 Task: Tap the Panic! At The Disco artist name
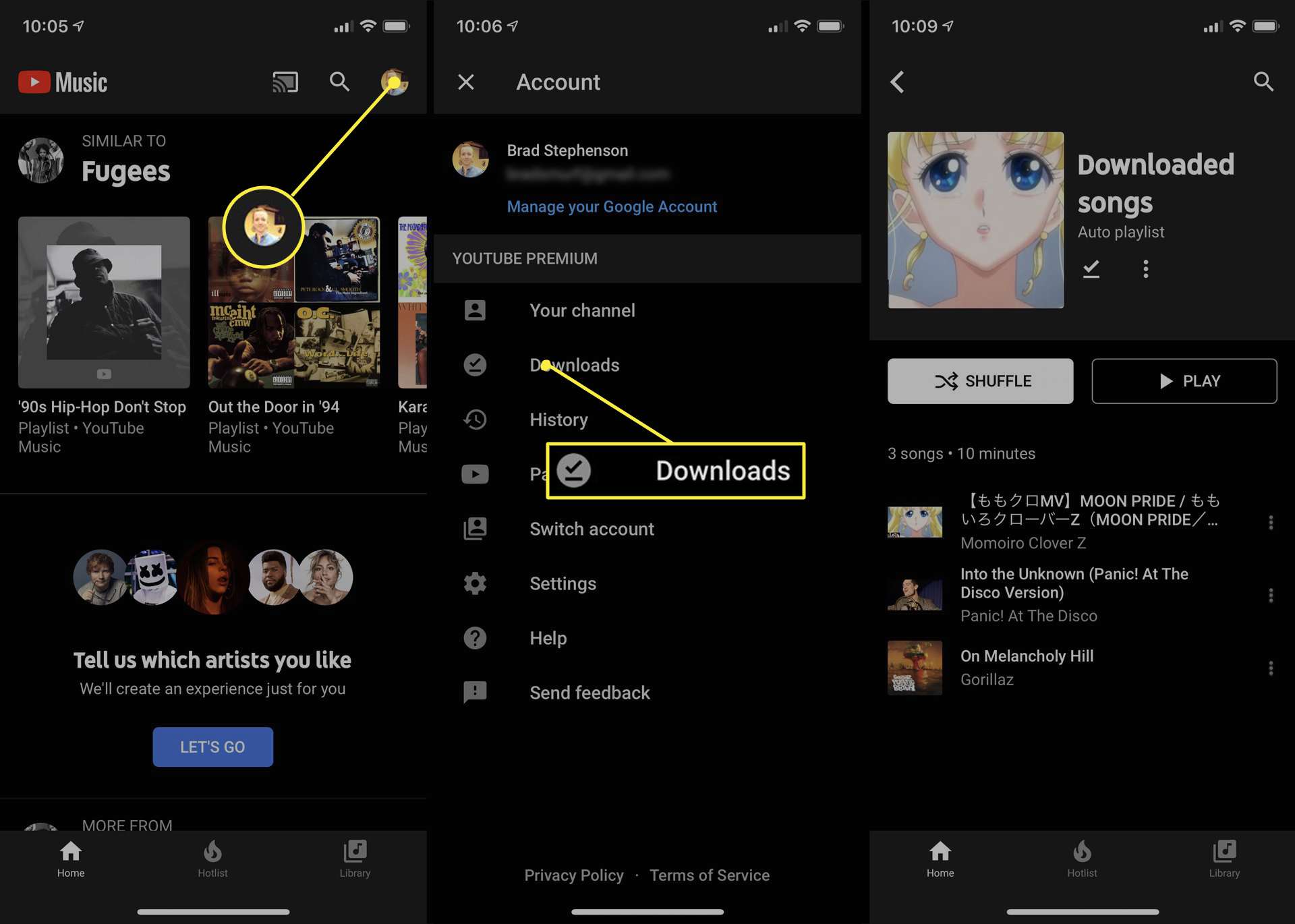(1029, 616)
